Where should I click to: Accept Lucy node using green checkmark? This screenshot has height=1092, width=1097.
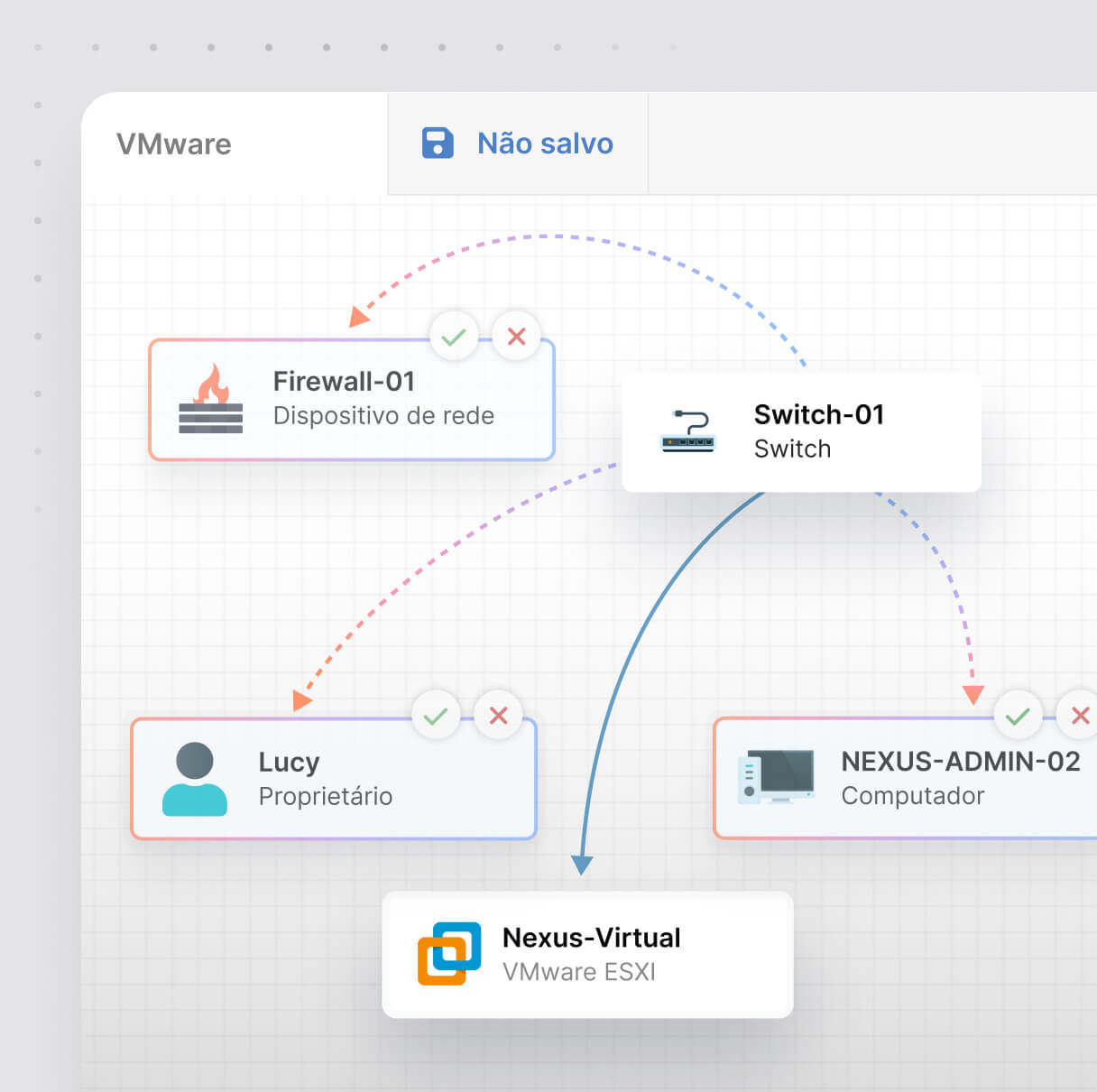(436, 716)
